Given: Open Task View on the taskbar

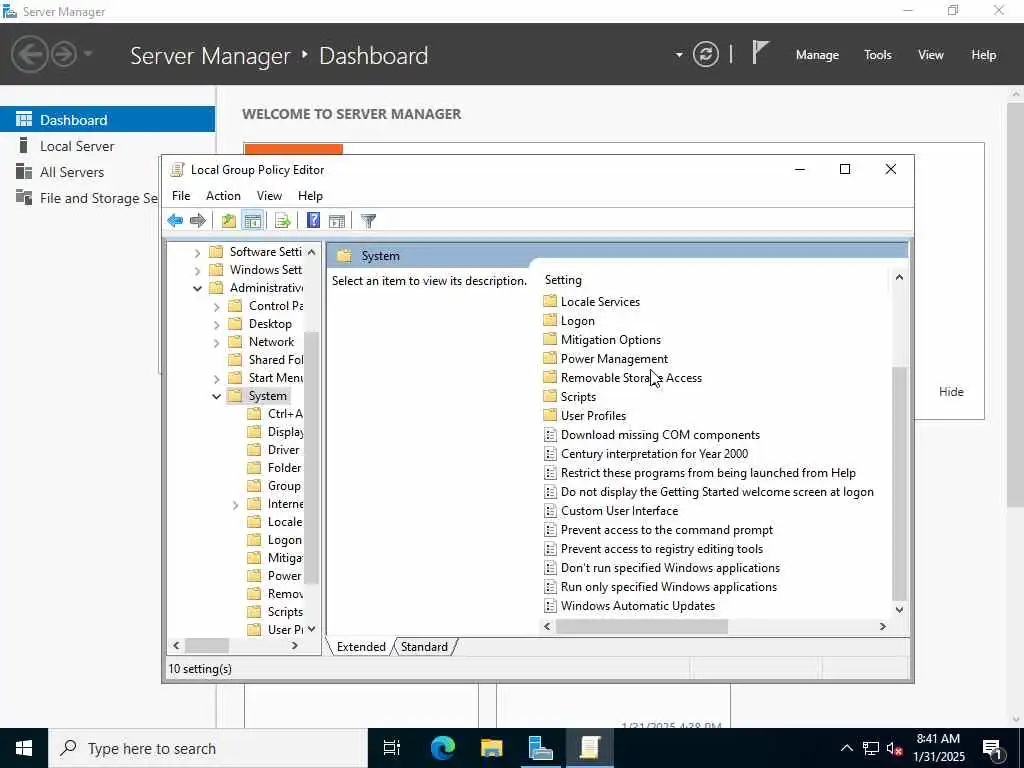Looking at the screenshot, I should tap(392, 748).
